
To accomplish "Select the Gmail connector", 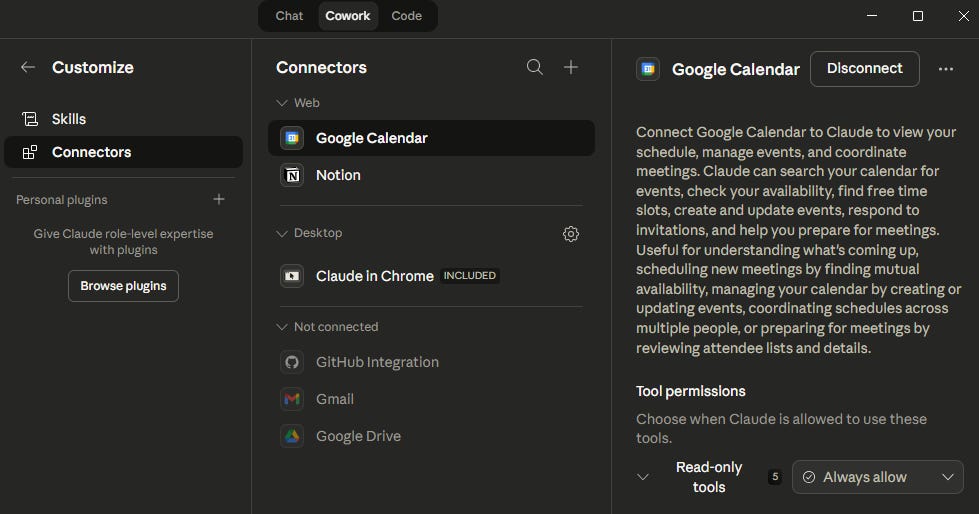I will click(431, 399).
